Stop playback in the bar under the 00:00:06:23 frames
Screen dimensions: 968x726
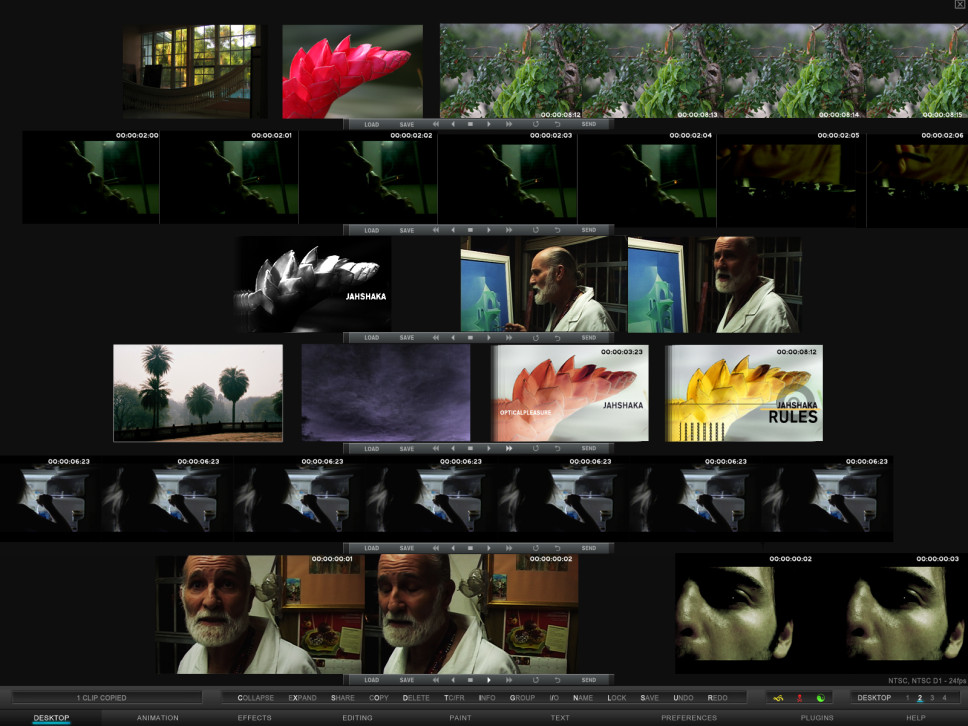coord(470,548)
